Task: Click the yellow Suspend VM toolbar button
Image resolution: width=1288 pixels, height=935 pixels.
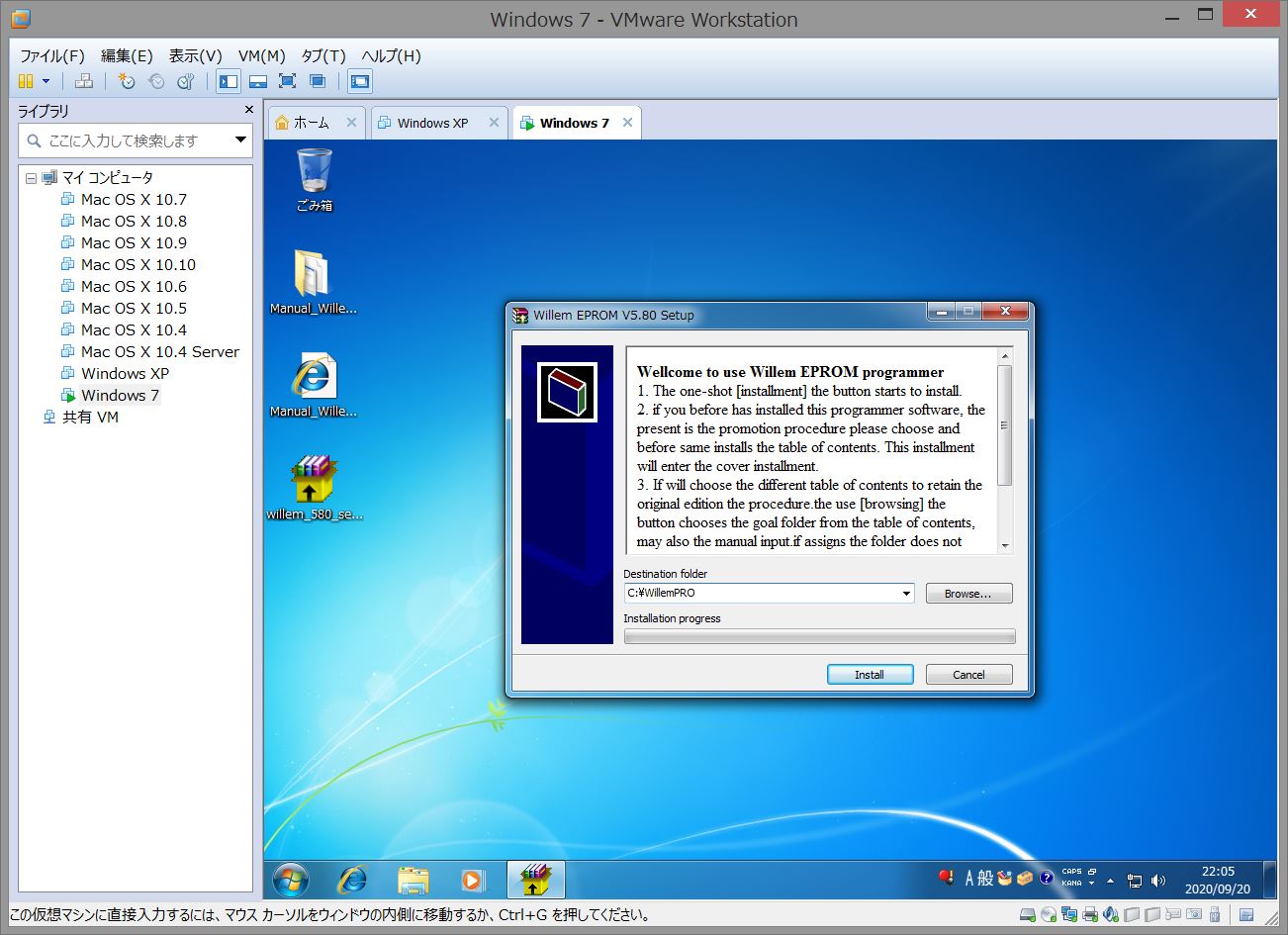Action: tap(26, 81)
